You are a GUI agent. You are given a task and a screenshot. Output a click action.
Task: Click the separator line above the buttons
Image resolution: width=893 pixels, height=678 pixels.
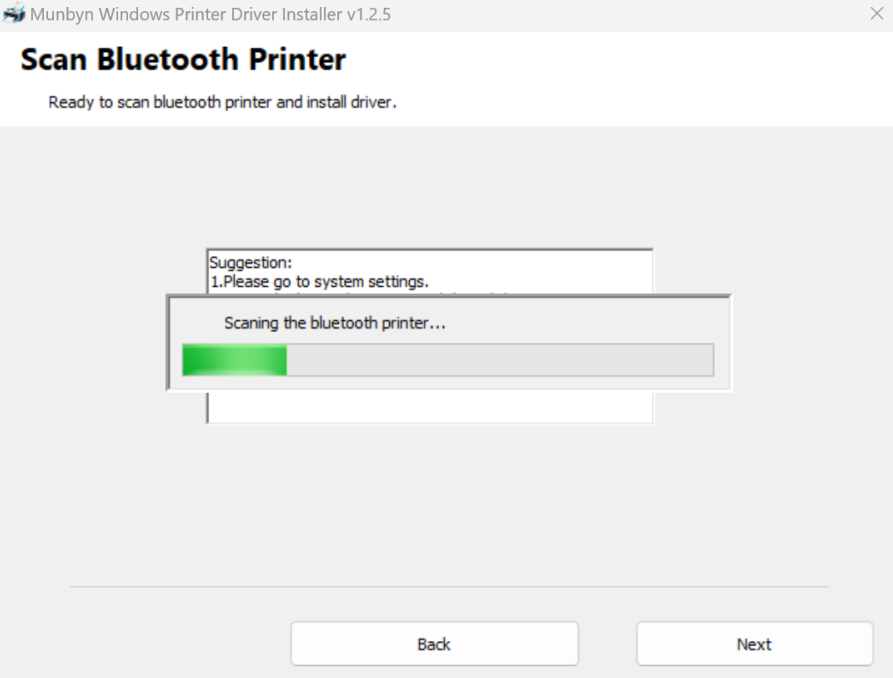point(448,588)
